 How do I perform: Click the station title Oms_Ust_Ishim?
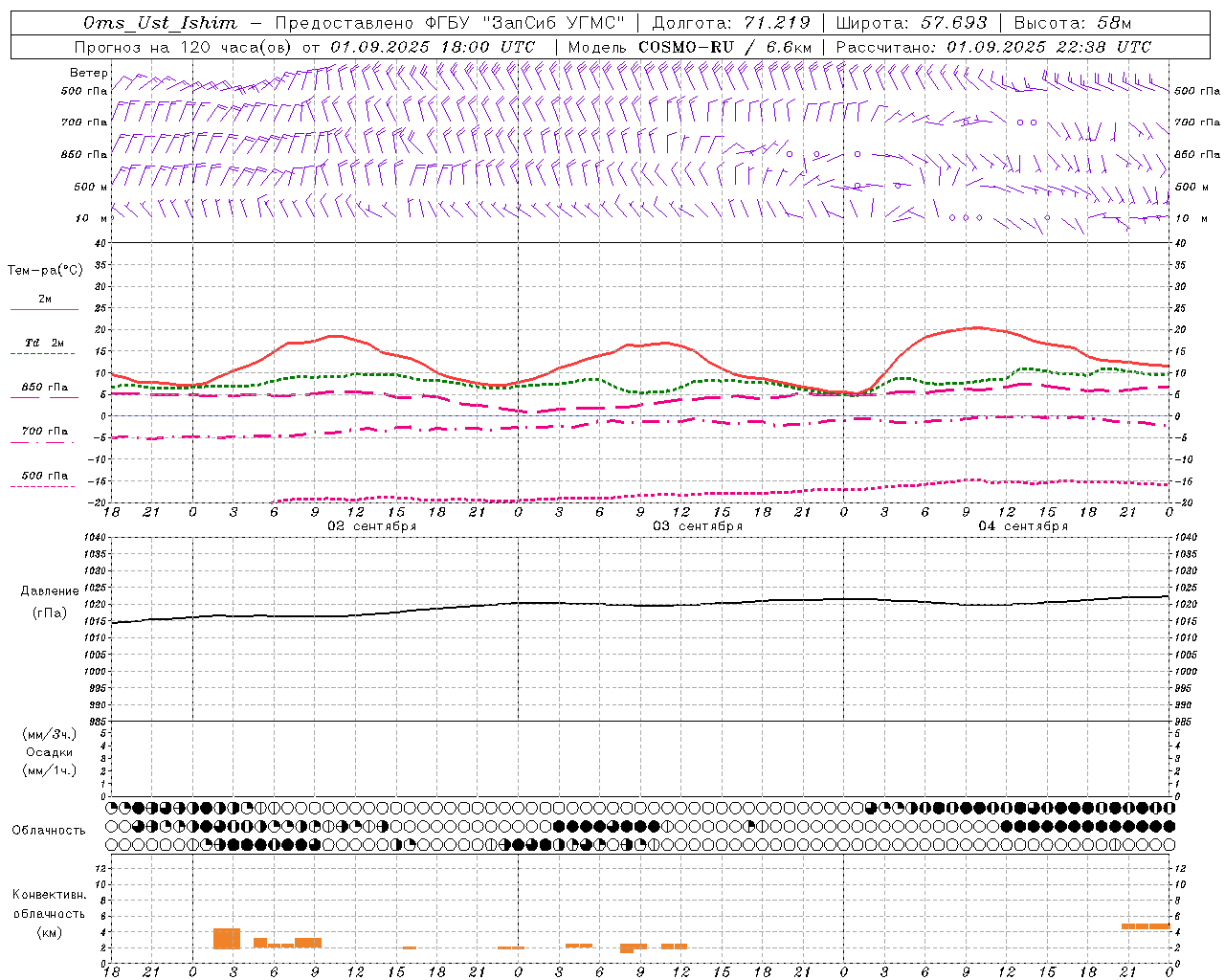coord(160,23)
